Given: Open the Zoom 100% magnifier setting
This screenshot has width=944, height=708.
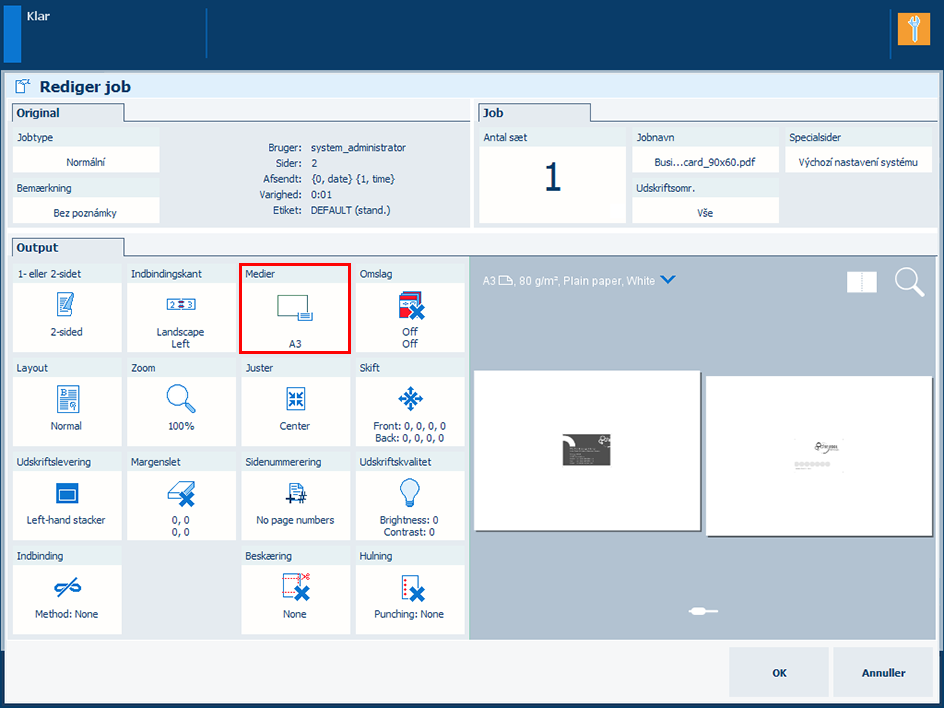Looking at the screenshot, I should [180, 400].
